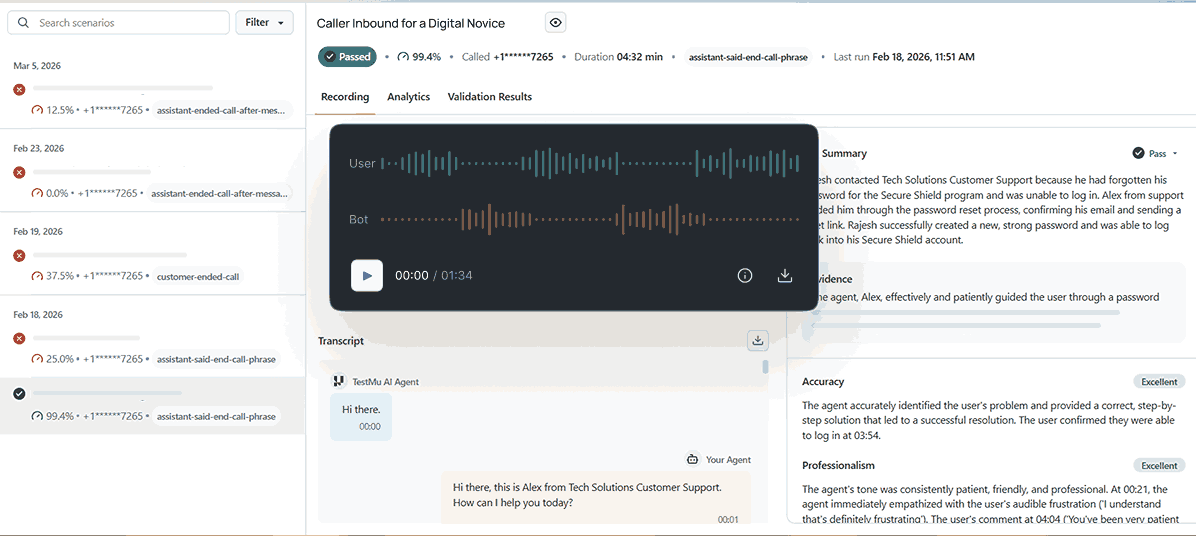
Task: Click the 37.5% score gauge
Action: 37,277
